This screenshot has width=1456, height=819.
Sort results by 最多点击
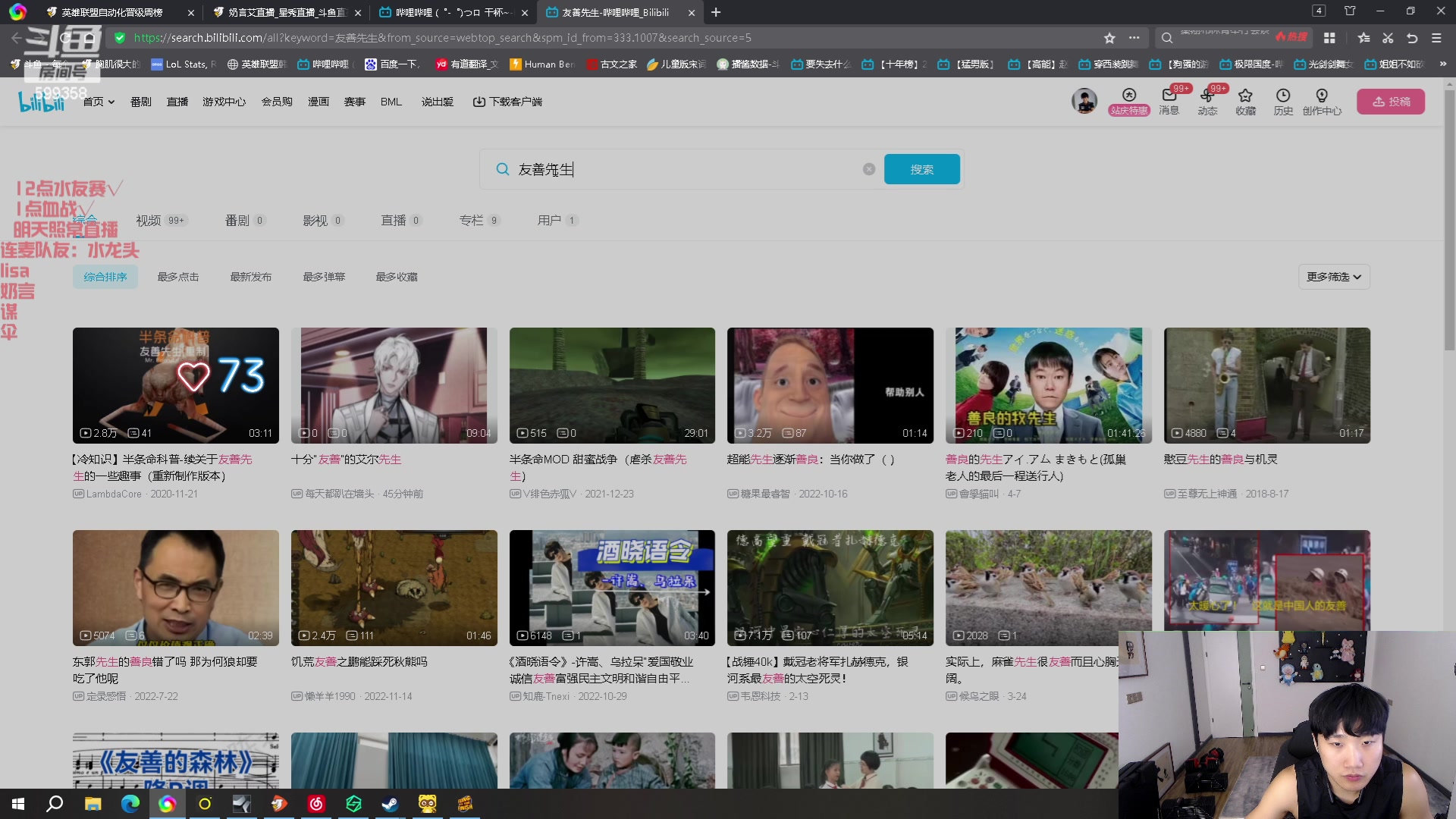(178, 277)
